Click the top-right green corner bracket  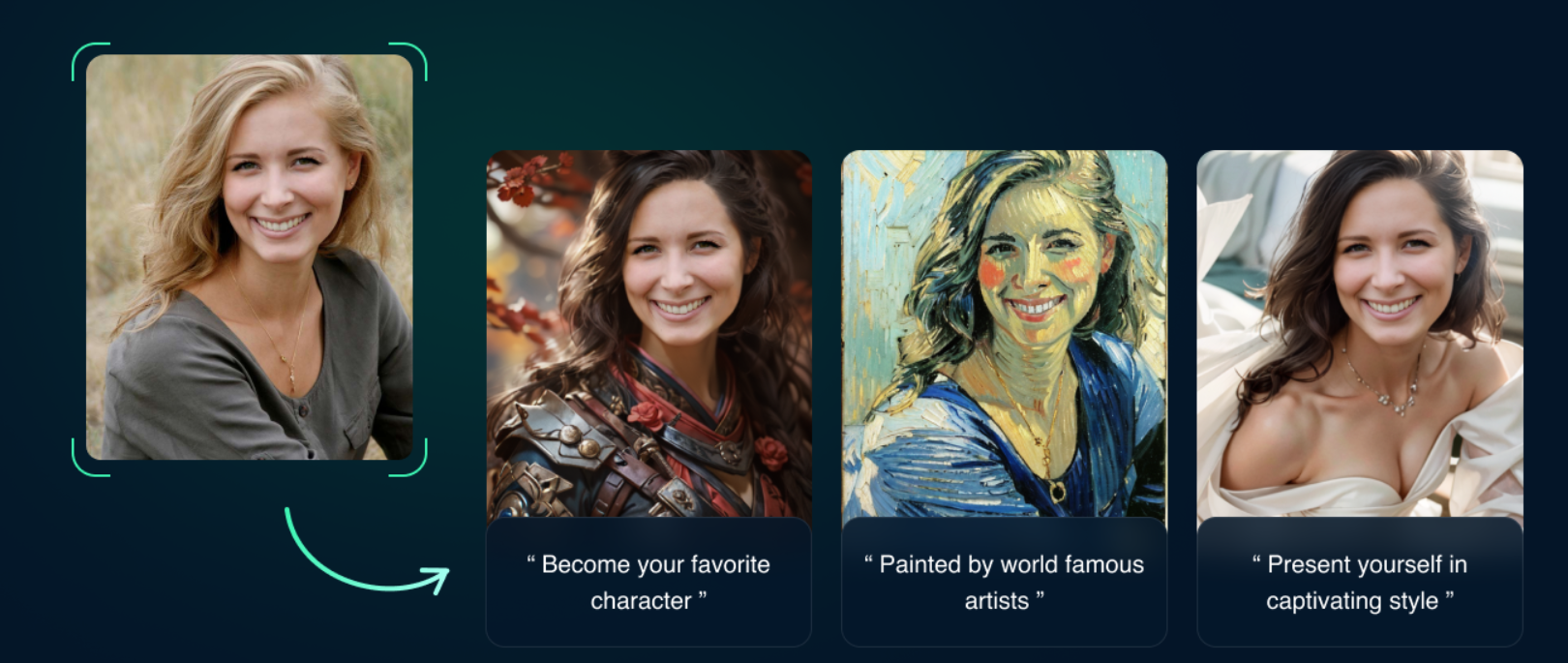coord(407,61)
